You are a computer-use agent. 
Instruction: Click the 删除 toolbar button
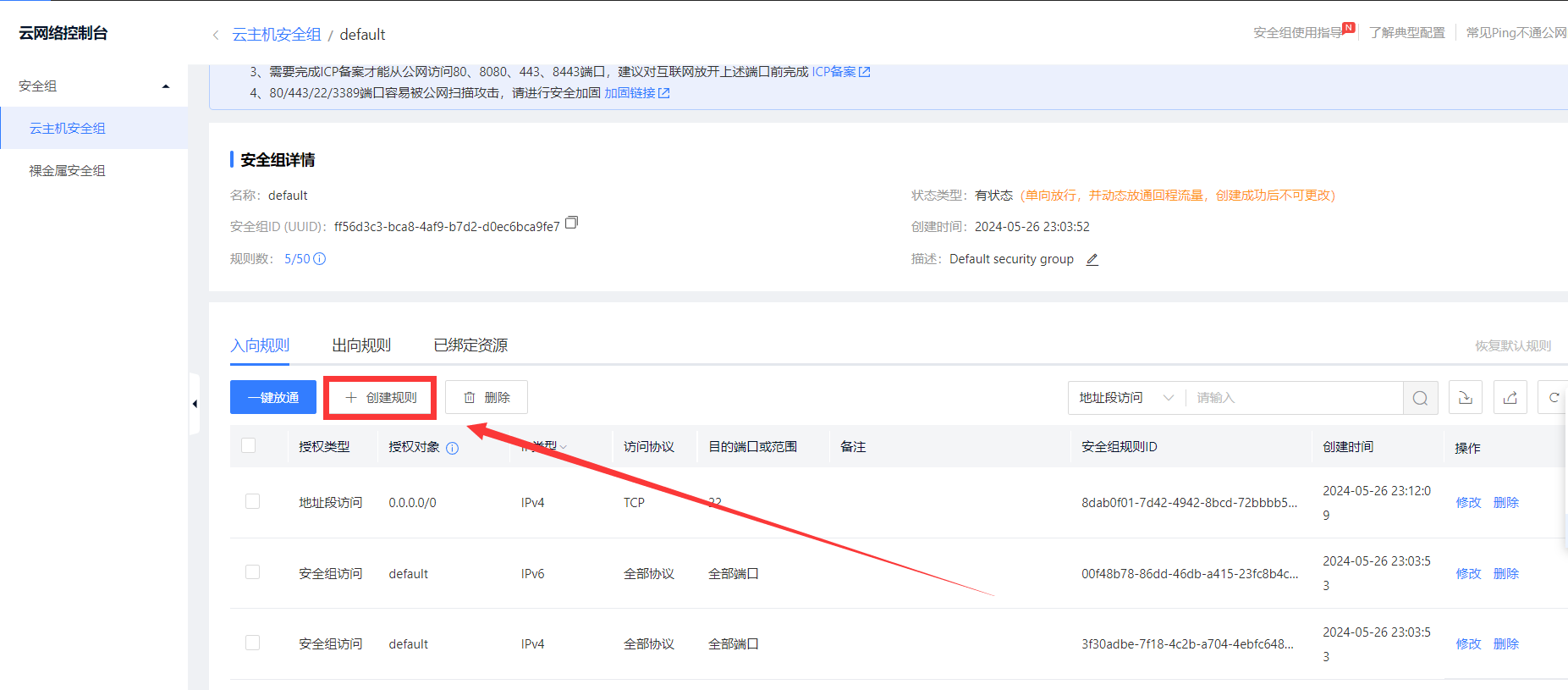pos(487,397)
